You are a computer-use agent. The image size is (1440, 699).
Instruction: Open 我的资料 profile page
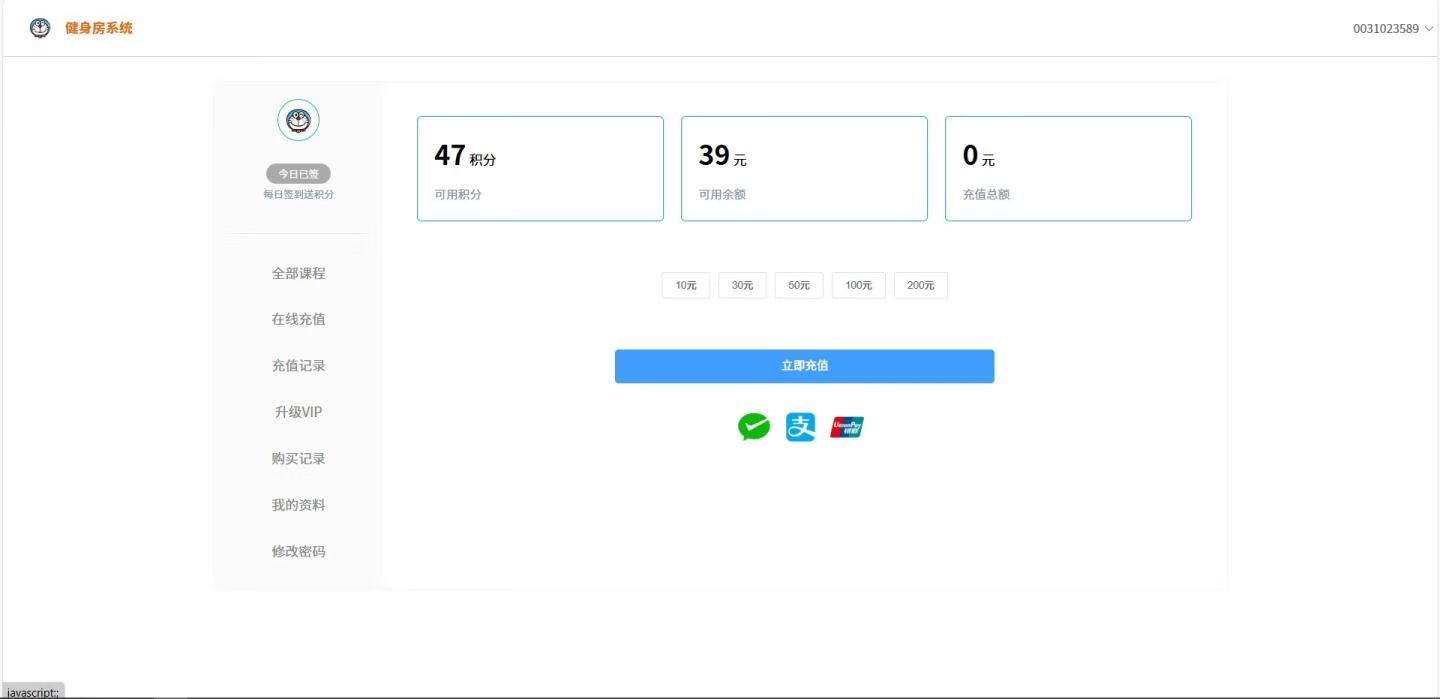[298, 505]
